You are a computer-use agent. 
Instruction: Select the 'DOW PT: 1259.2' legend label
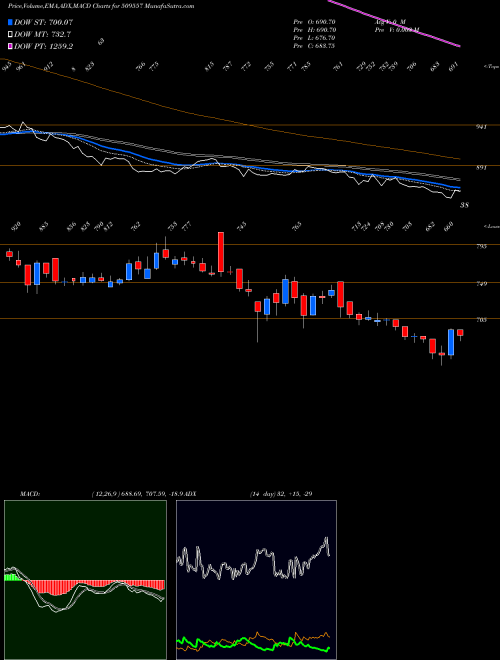(x=43, y=46)
